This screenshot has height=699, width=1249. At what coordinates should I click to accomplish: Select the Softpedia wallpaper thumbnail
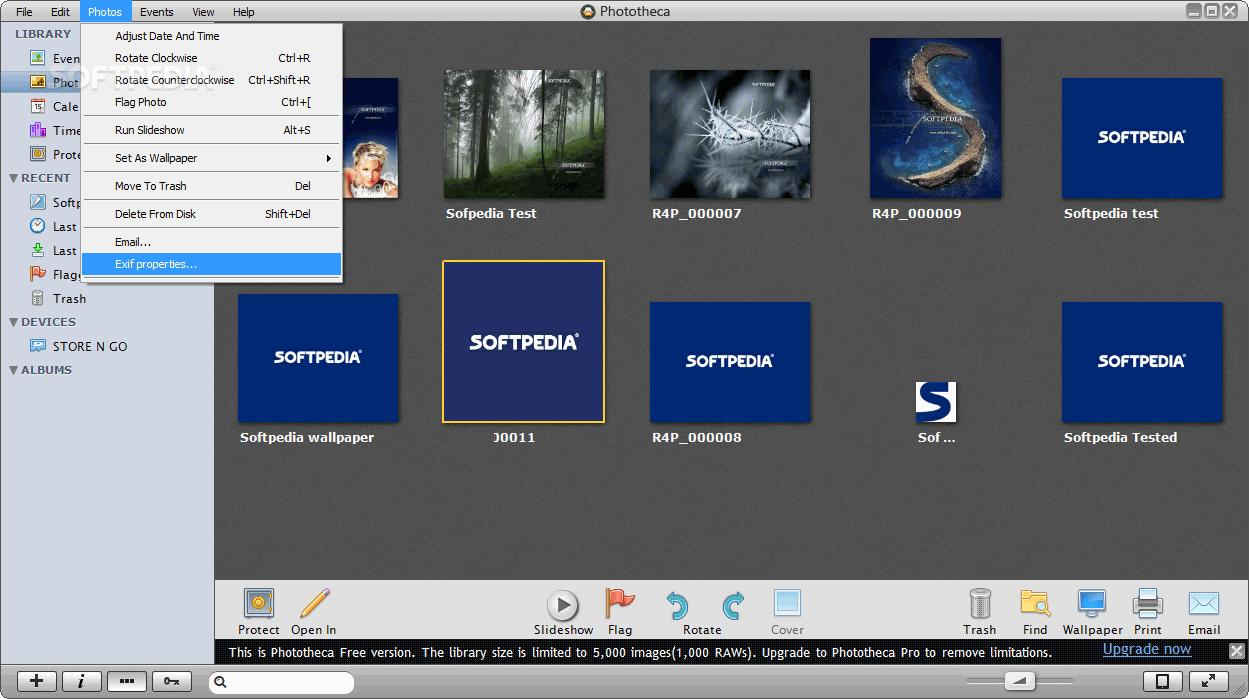(x=318, y=358)
